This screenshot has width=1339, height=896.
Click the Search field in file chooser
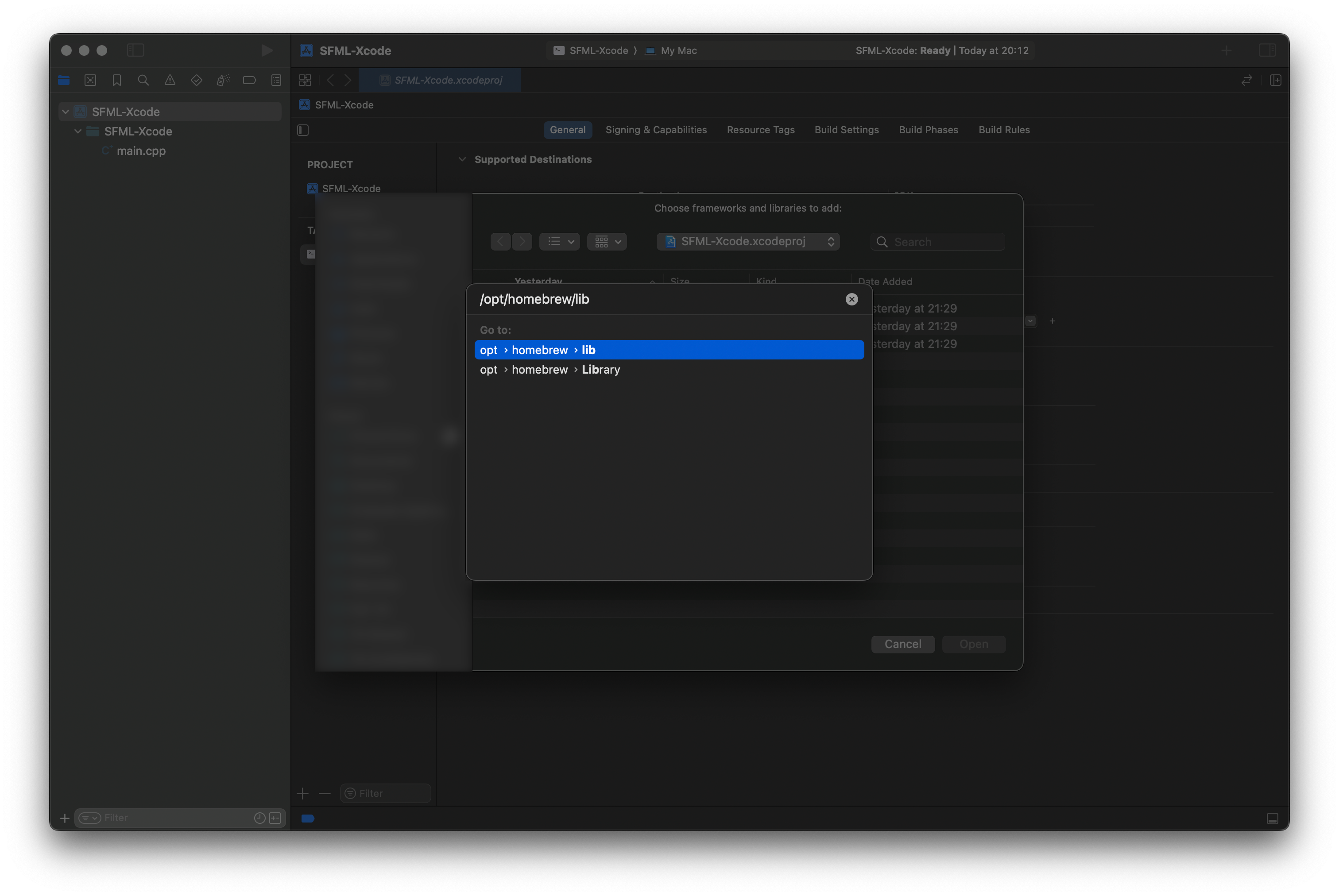[x=937, y=242]
